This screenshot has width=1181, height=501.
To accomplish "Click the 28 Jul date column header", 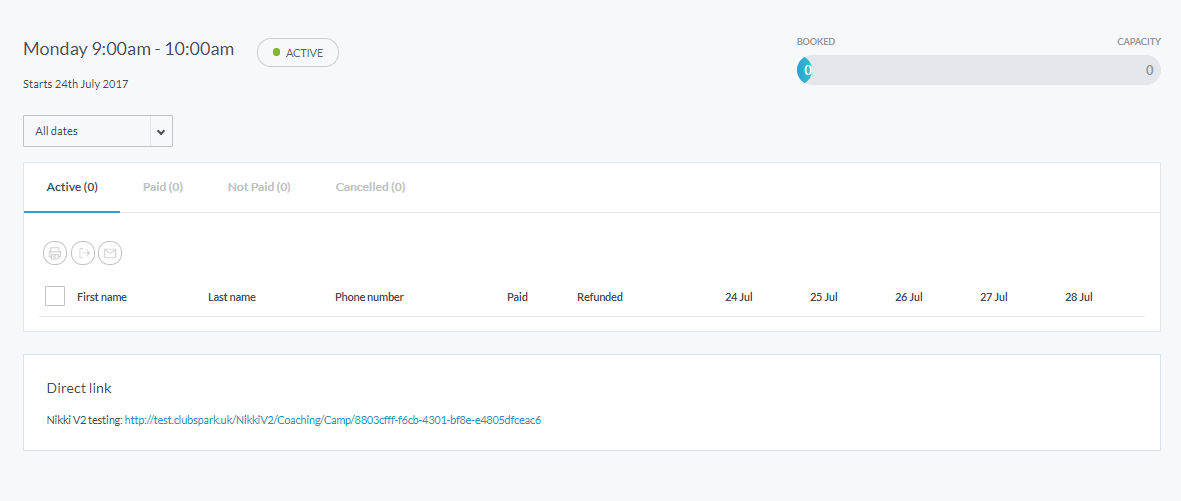I will [x=1079, y=297].
